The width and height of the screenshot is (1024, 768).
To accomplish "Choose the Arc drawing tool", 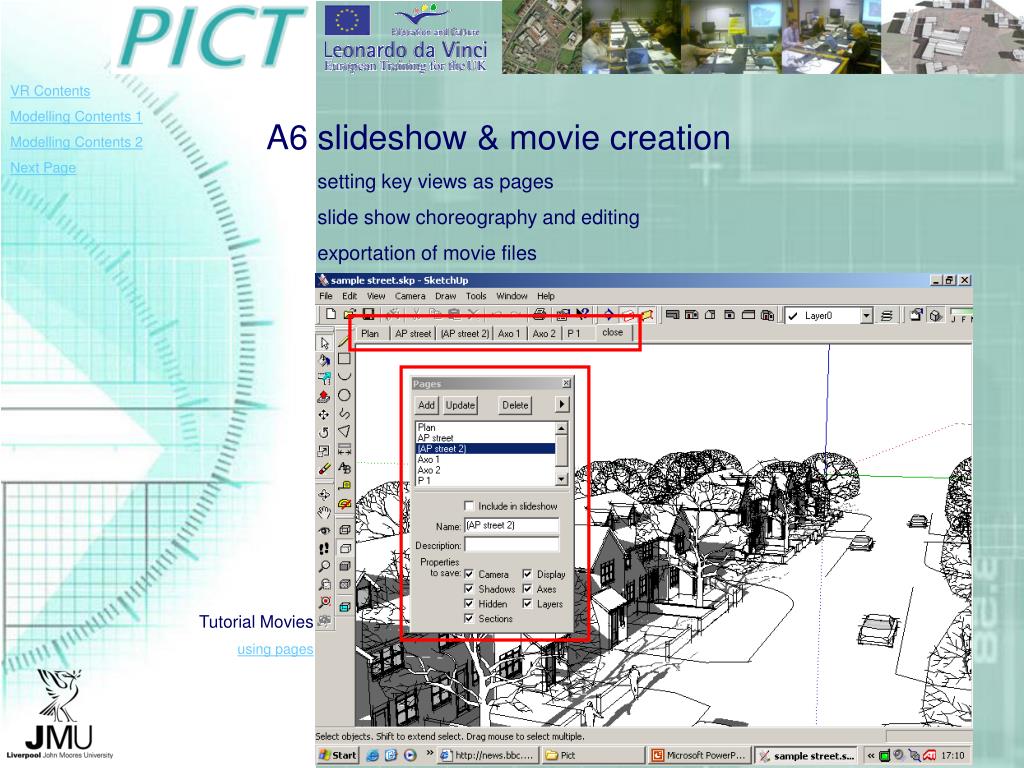I will click(344, 376).
